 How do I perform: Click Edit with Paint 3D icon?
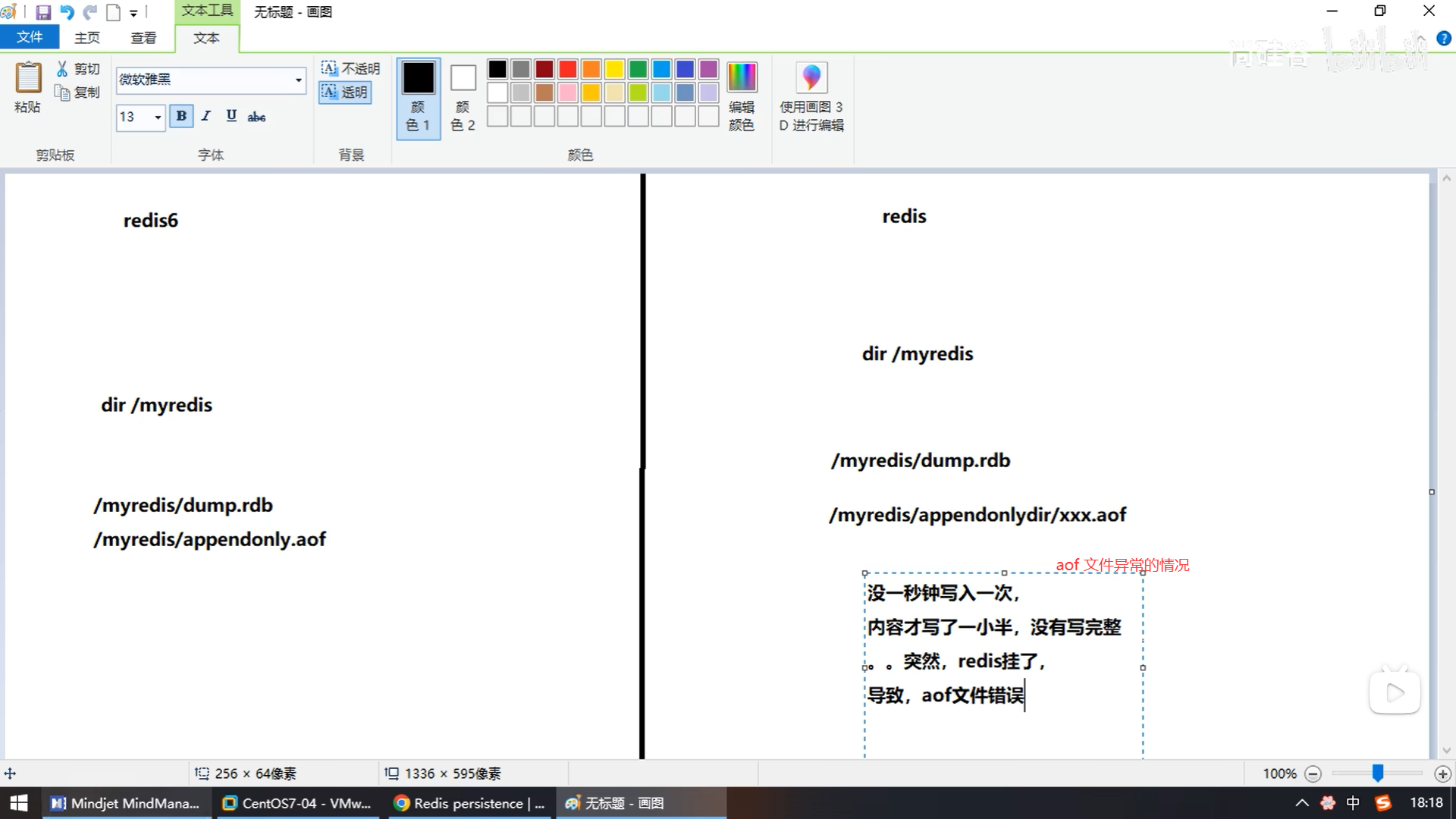811,78
